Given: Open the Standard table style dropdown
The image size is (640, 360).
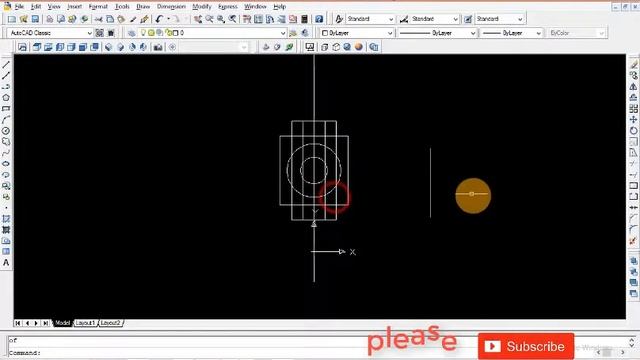Looking at the screenshot, I should 520,19.
